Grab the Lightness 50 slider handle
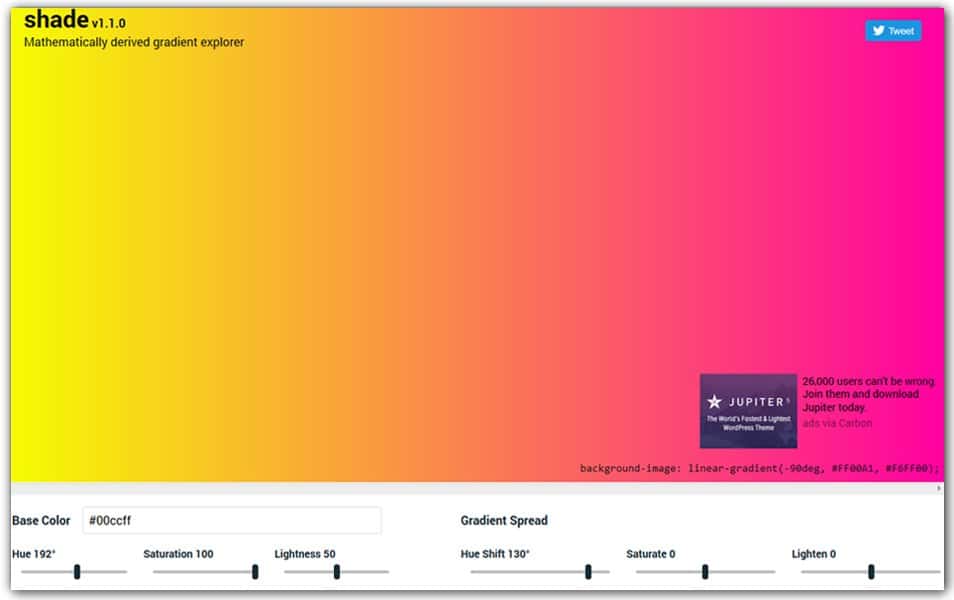 [337, 571]
